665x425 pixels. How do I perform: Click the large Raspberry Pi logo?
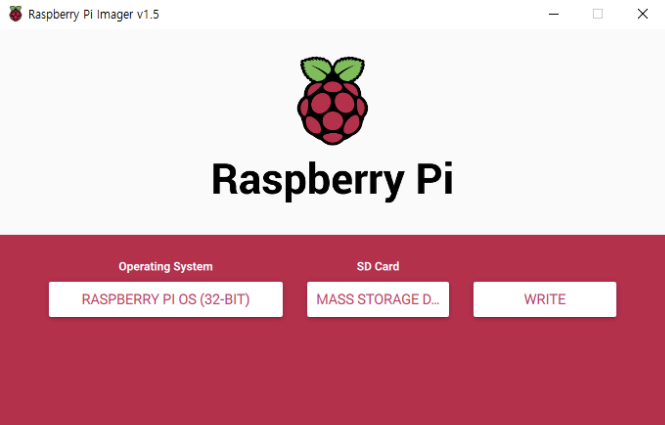tap(332, 101)
